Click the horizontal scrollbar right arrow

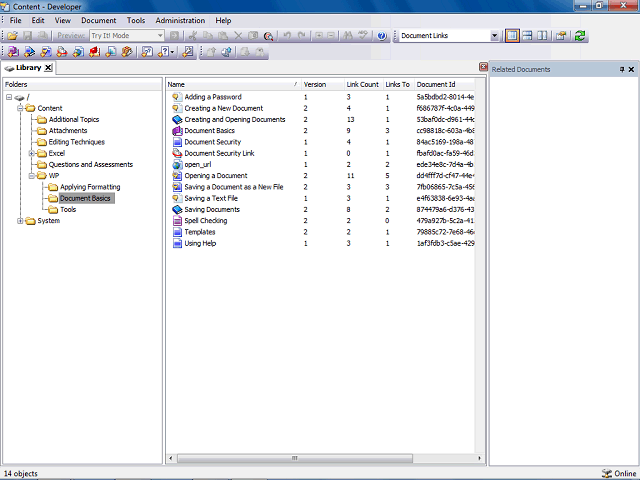(480, 458)
